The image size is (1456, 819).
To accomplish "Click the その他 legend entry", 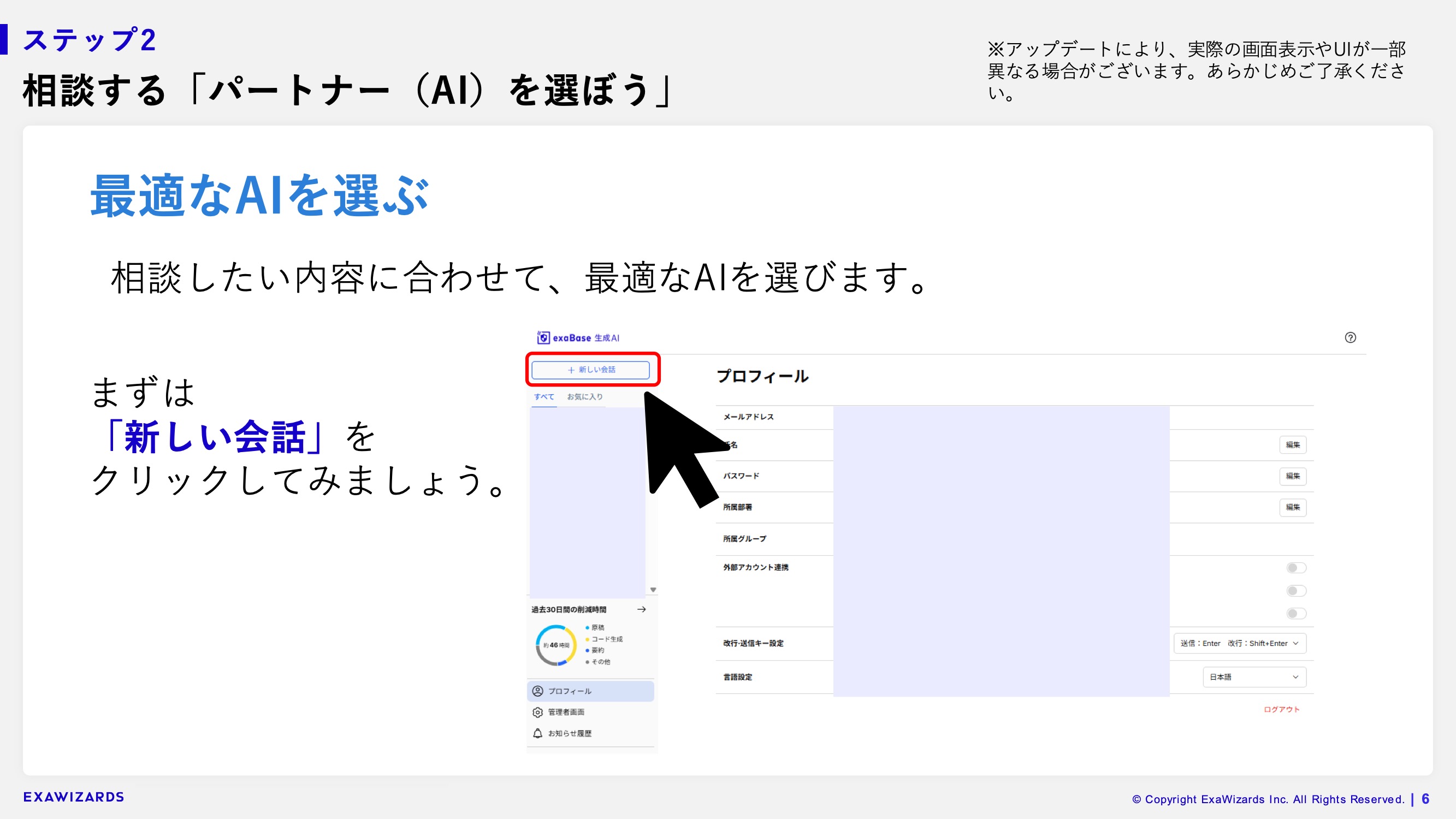I will [x=598, y=661].
